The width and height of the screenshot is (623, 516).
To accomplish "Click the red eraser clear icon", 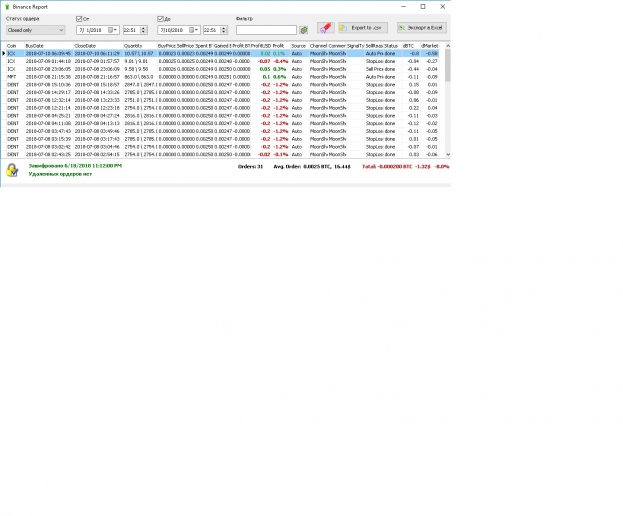I will coord(326,28).
